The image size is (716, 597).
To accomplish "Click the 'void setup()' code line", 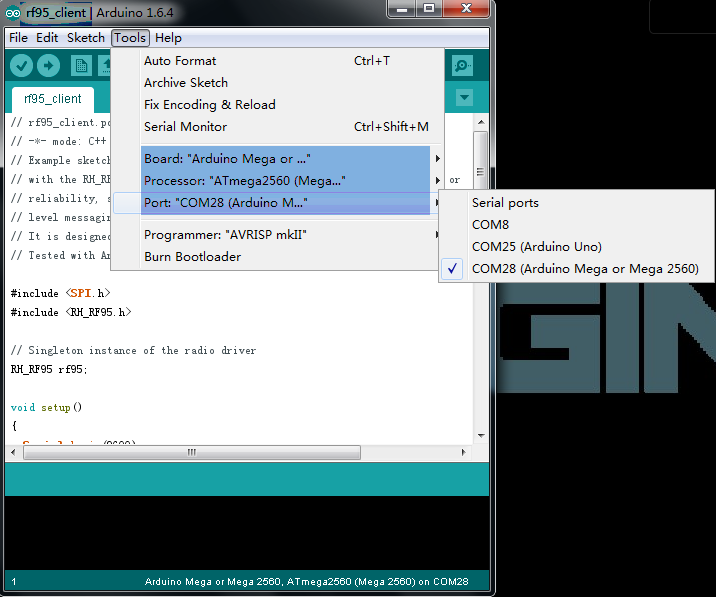I will pyautogui.click(x=46, y=407).
